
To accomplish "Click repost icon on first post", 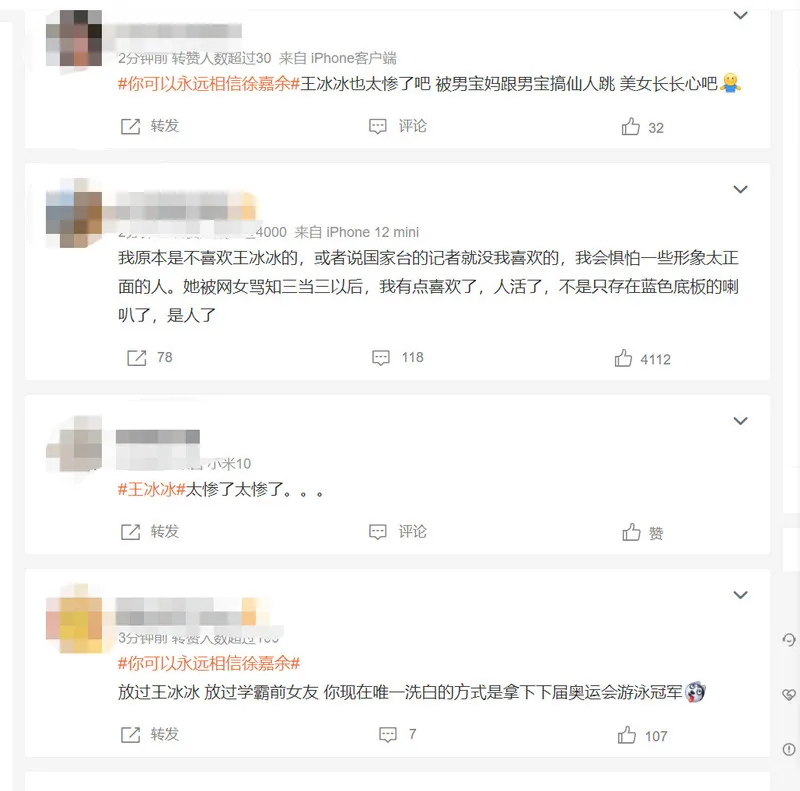I will [x=131, y=126].
